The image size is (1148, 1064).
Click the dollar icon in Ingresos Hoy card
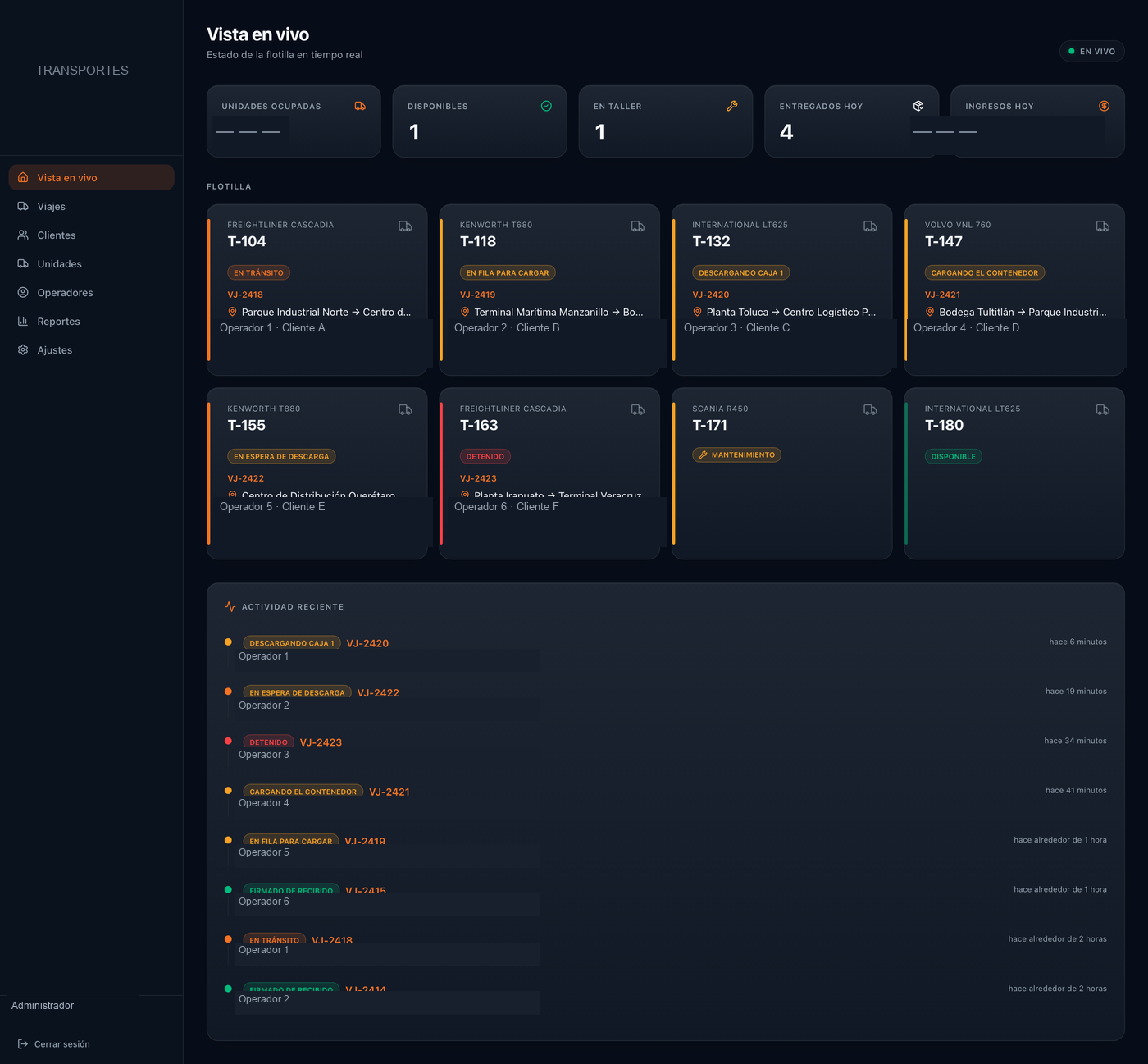tap(1105, 106)
